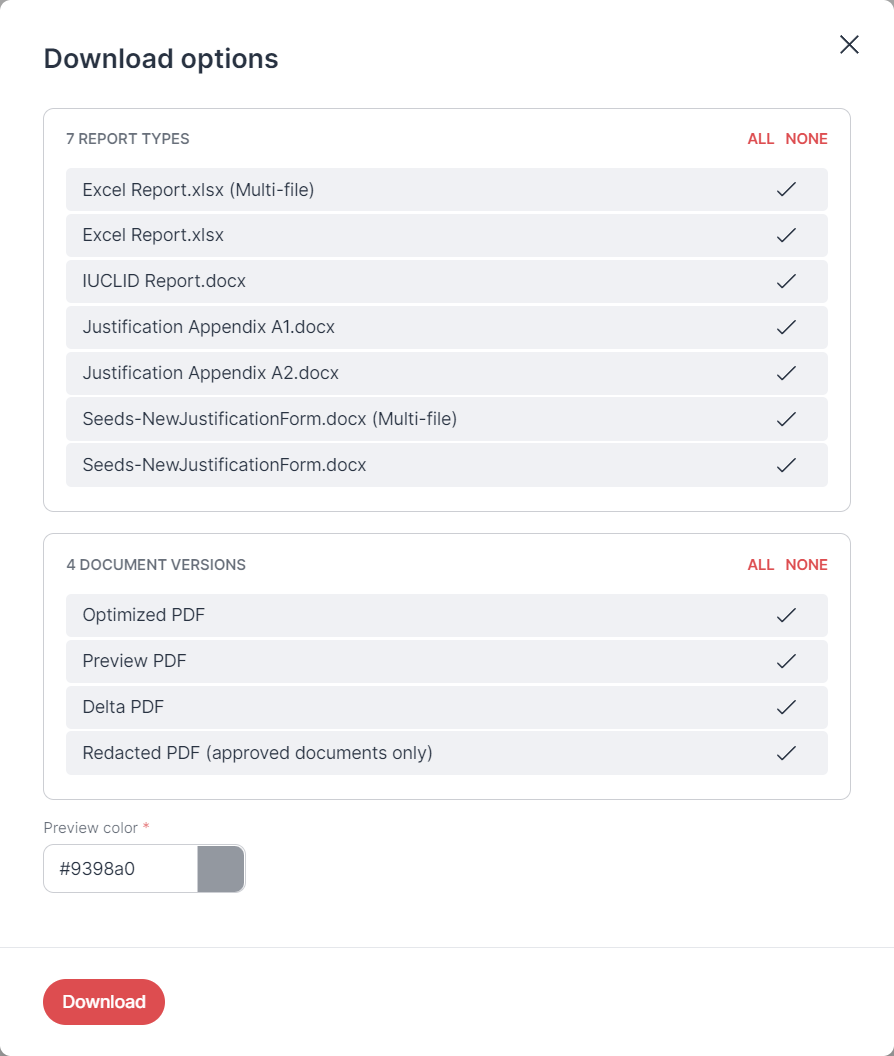Choose NONE for report types
This screenshot has height=1056, width=894.
click(806, 139)
